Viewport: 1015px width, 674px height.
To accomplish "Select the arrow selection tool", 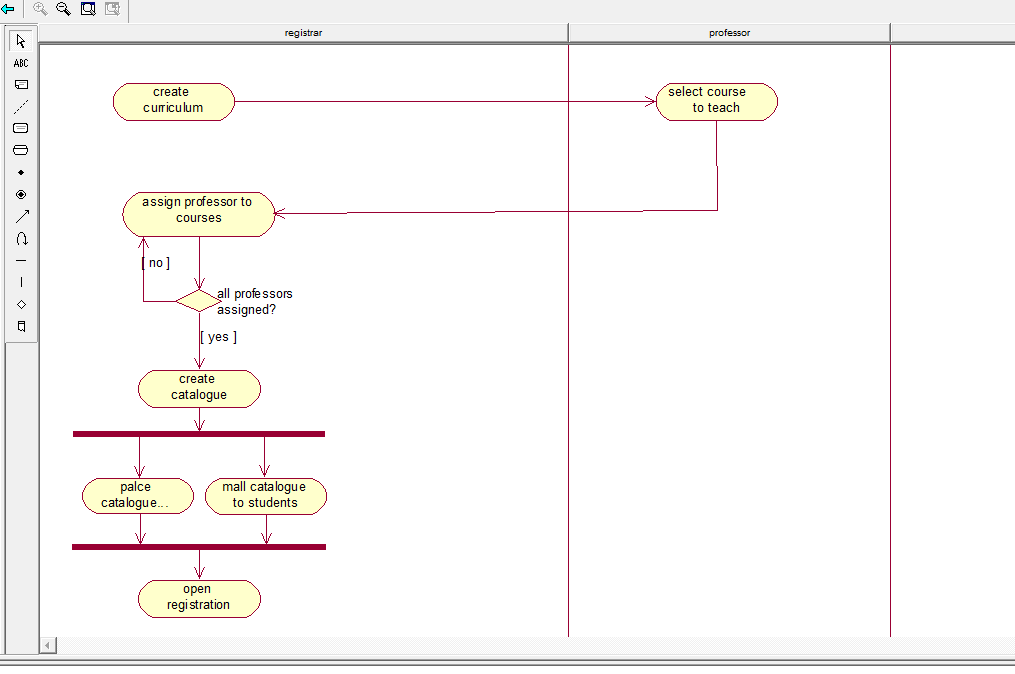I will (21, 41).
